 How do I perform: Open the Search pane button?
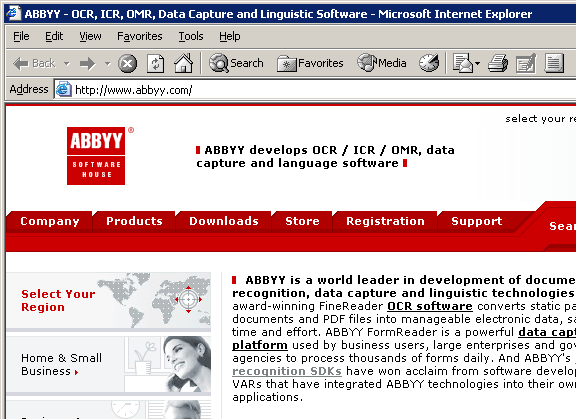coord(236,63)
